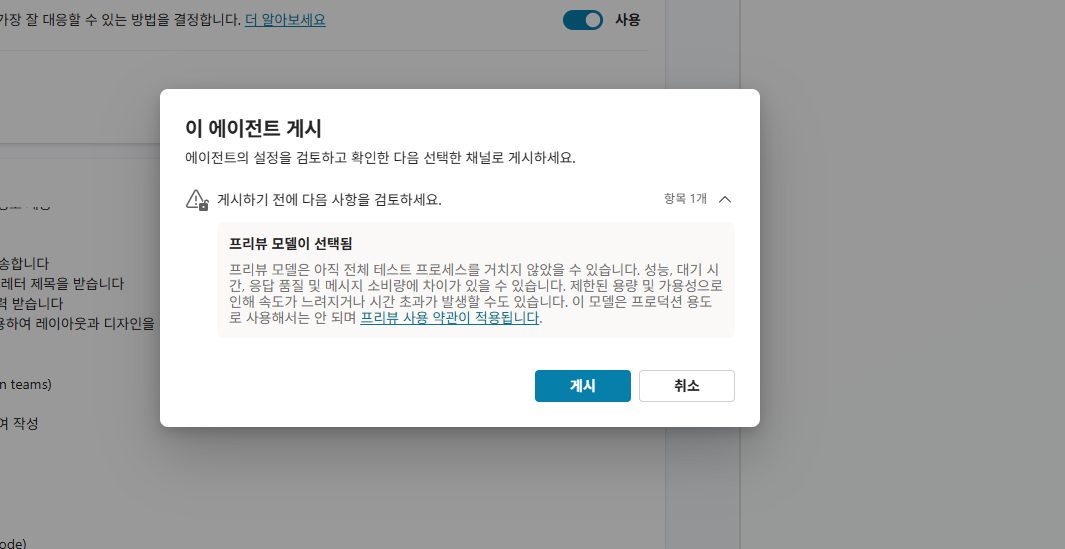This screenshot has height=549, width=1065.
Task: Collapse the 항목 1개 review list chevron
Action: (x=725, y=199)
